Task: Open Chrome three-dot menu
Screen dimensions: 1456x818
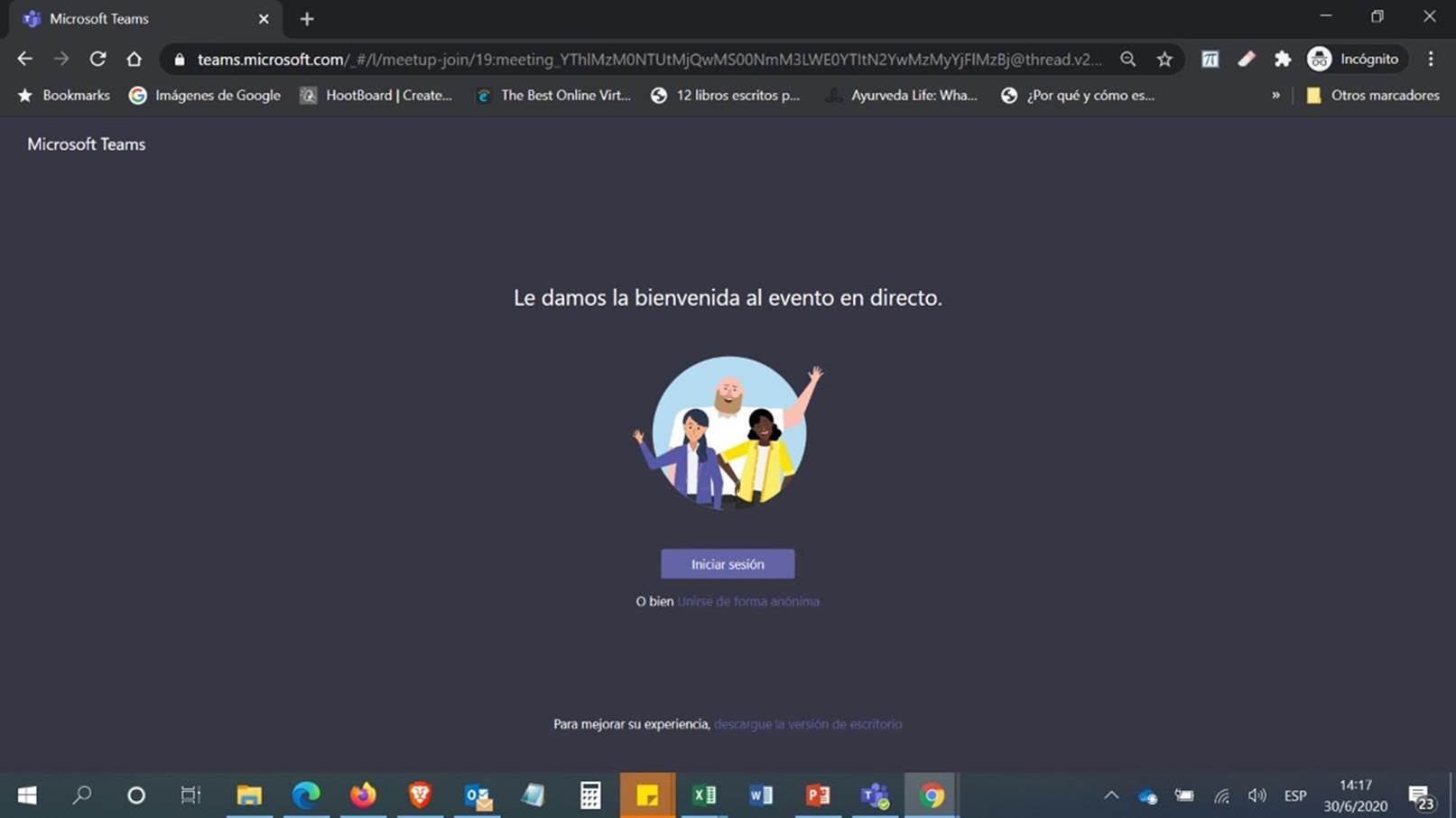Action: coord(1431,60)
